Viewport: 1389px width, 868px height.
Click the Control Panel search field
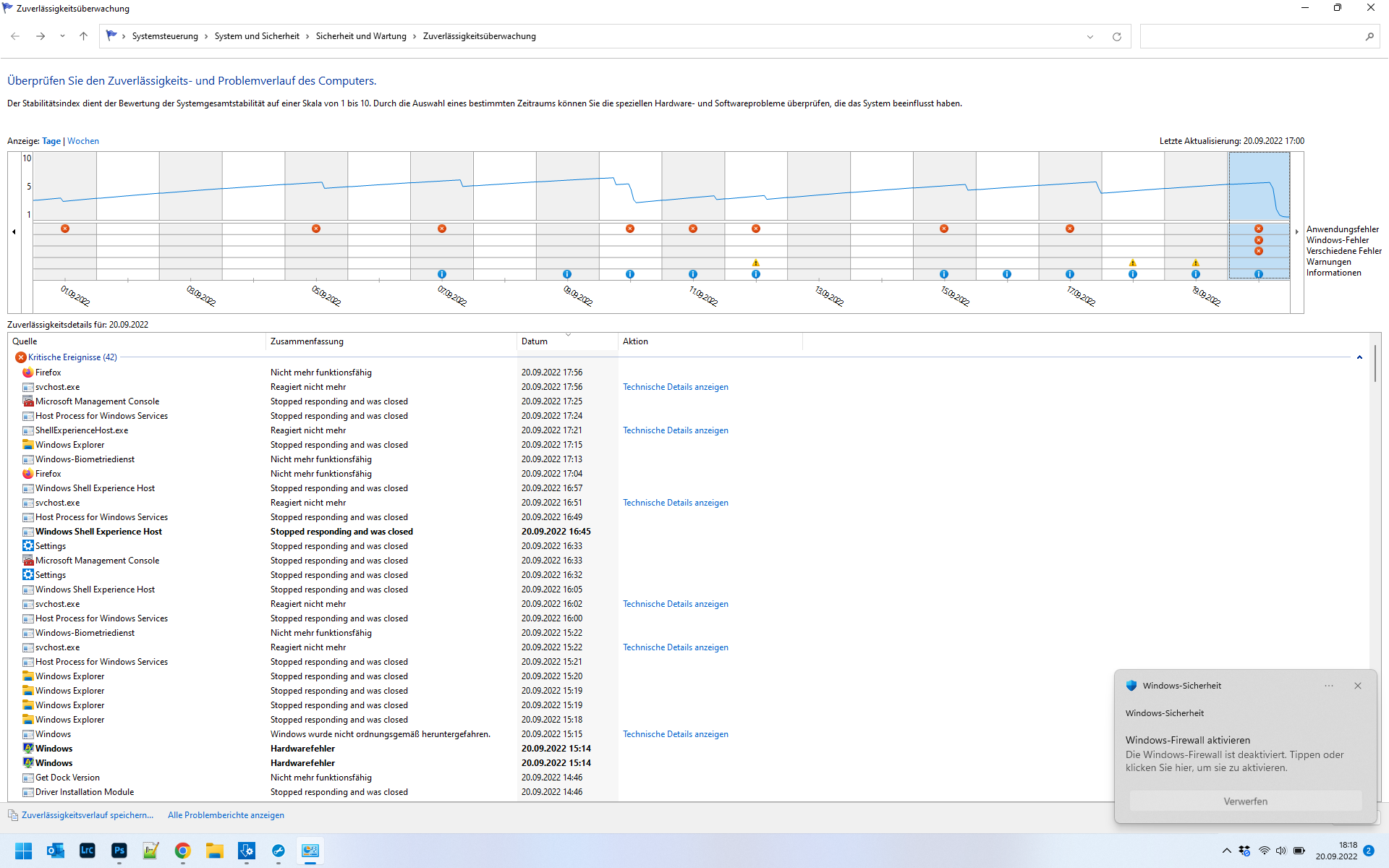tap(1252, 36)
